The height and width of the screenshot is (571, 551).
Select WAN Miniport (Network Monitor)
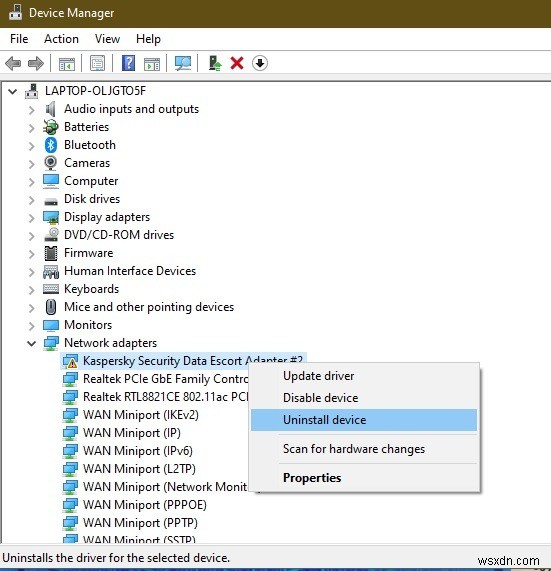coord(165,487)
